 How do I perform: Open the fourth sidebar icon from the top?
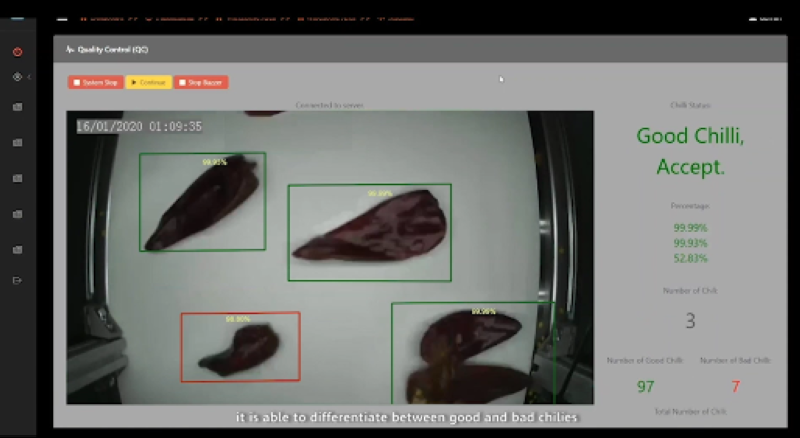(x=17, y=143)
